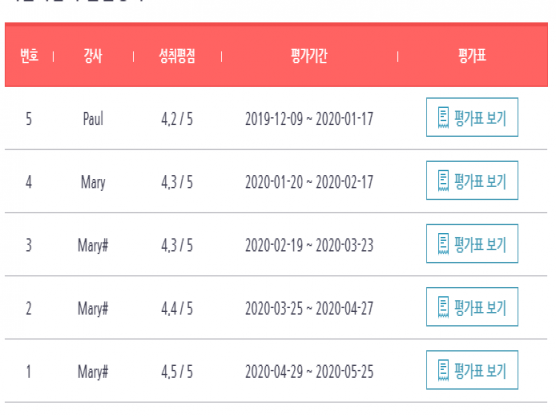This screenshot has height=416, width=556.
Task: Click the document icon in row 5's button
Action: tap(443, 117)
